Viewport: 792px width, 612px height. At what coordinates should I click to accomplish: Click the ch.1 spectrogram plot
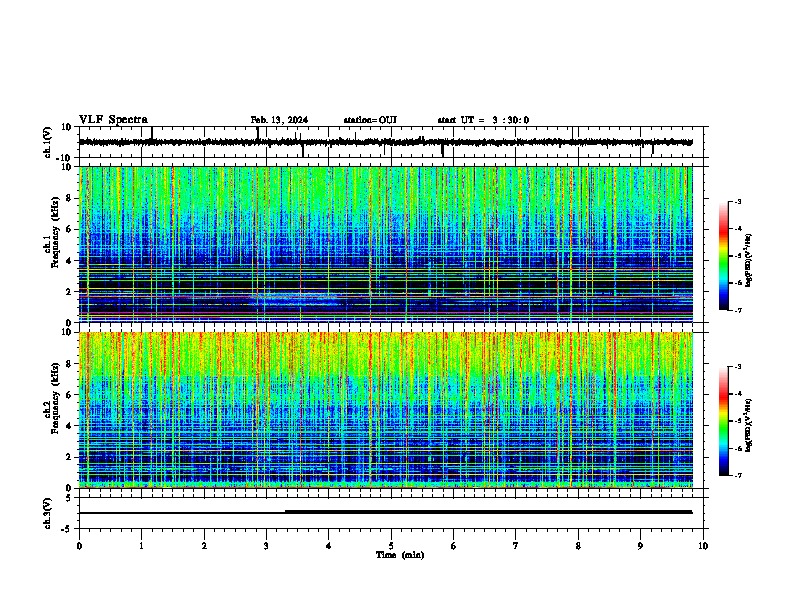[386, 244]
